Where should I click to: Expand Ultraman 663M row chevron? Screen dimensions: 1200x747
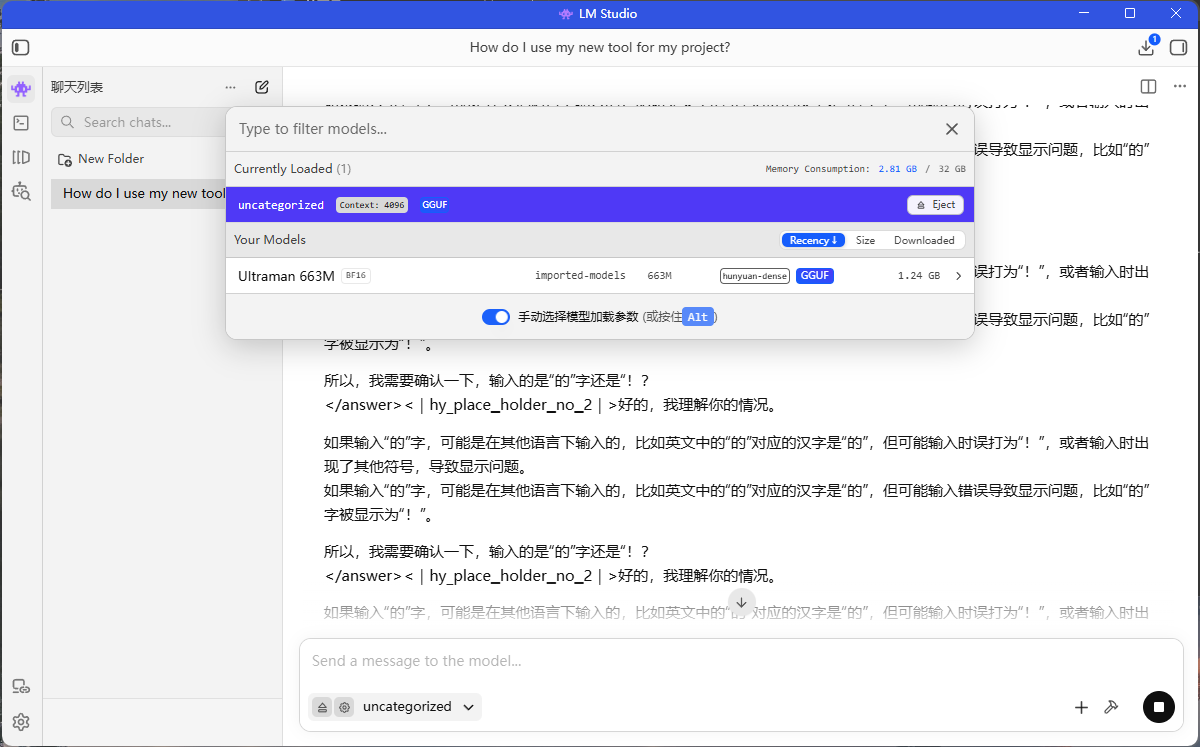pyautogui.click(x=959, y=276)
